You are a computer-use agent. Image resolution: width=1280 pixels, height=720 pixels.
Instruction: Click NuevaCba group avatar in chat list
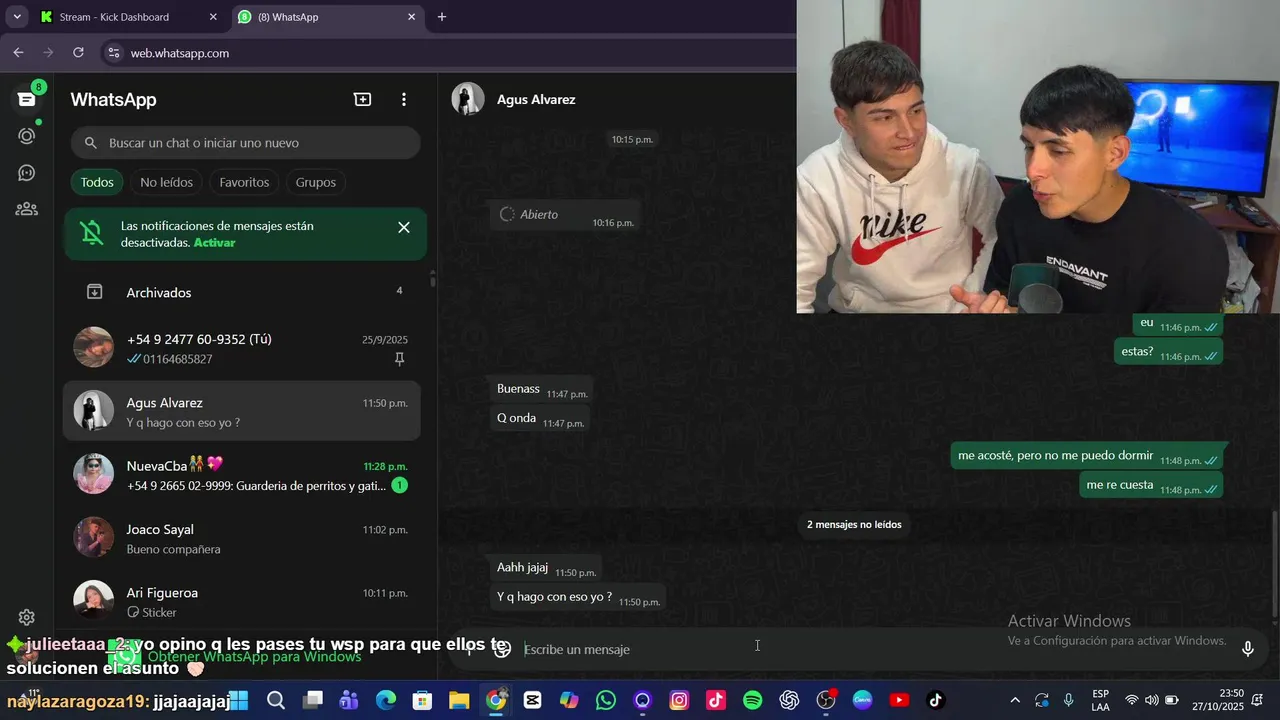(x=94, y=474)
